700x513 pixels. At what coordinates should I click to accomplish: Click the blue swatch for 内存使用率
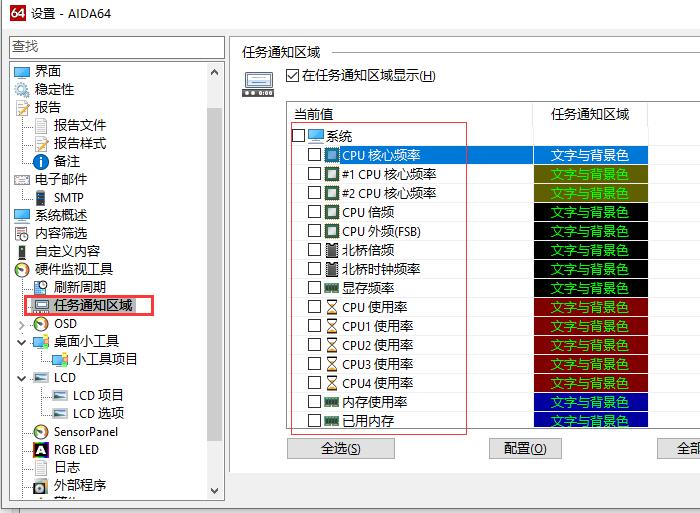tap(591, 402)
